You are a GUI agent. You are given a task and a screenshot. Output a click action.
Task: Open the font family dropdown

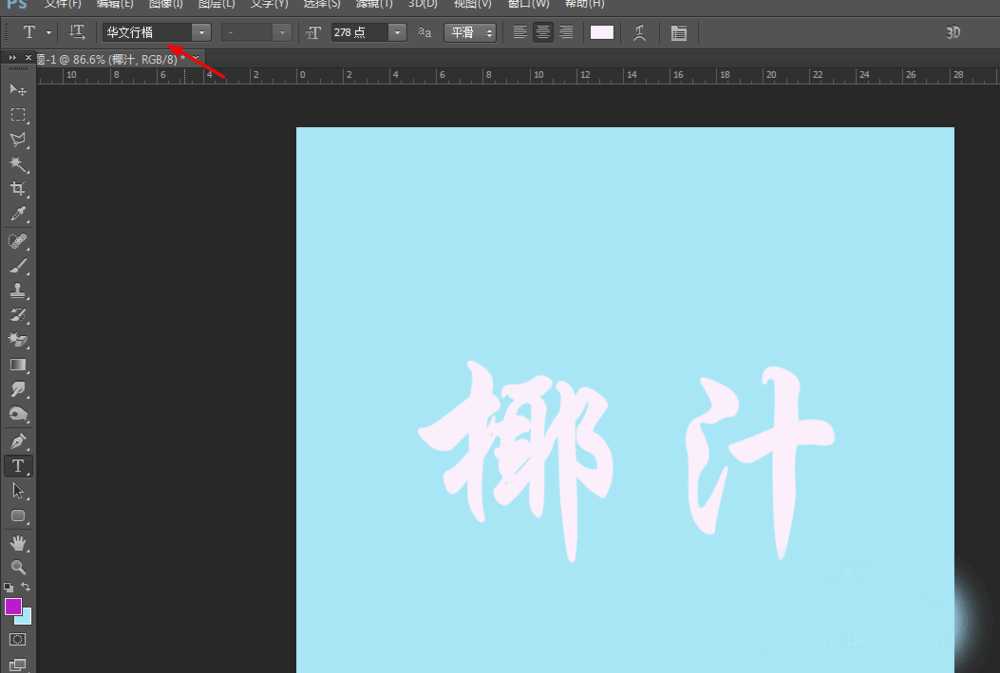(x=201, y=32)
